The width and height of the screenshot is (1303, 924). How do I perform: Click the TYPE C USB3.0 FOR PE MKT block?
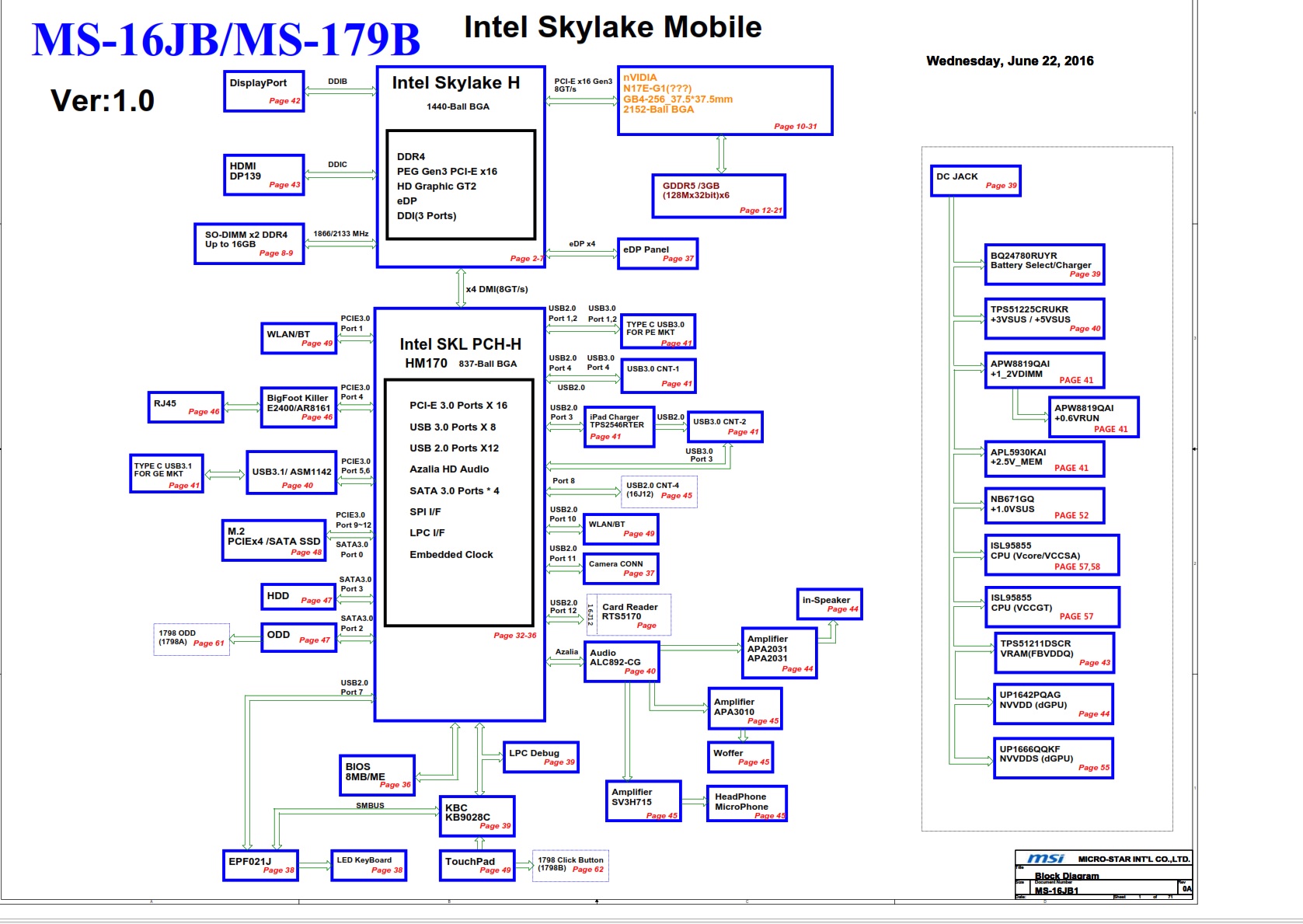658,331
